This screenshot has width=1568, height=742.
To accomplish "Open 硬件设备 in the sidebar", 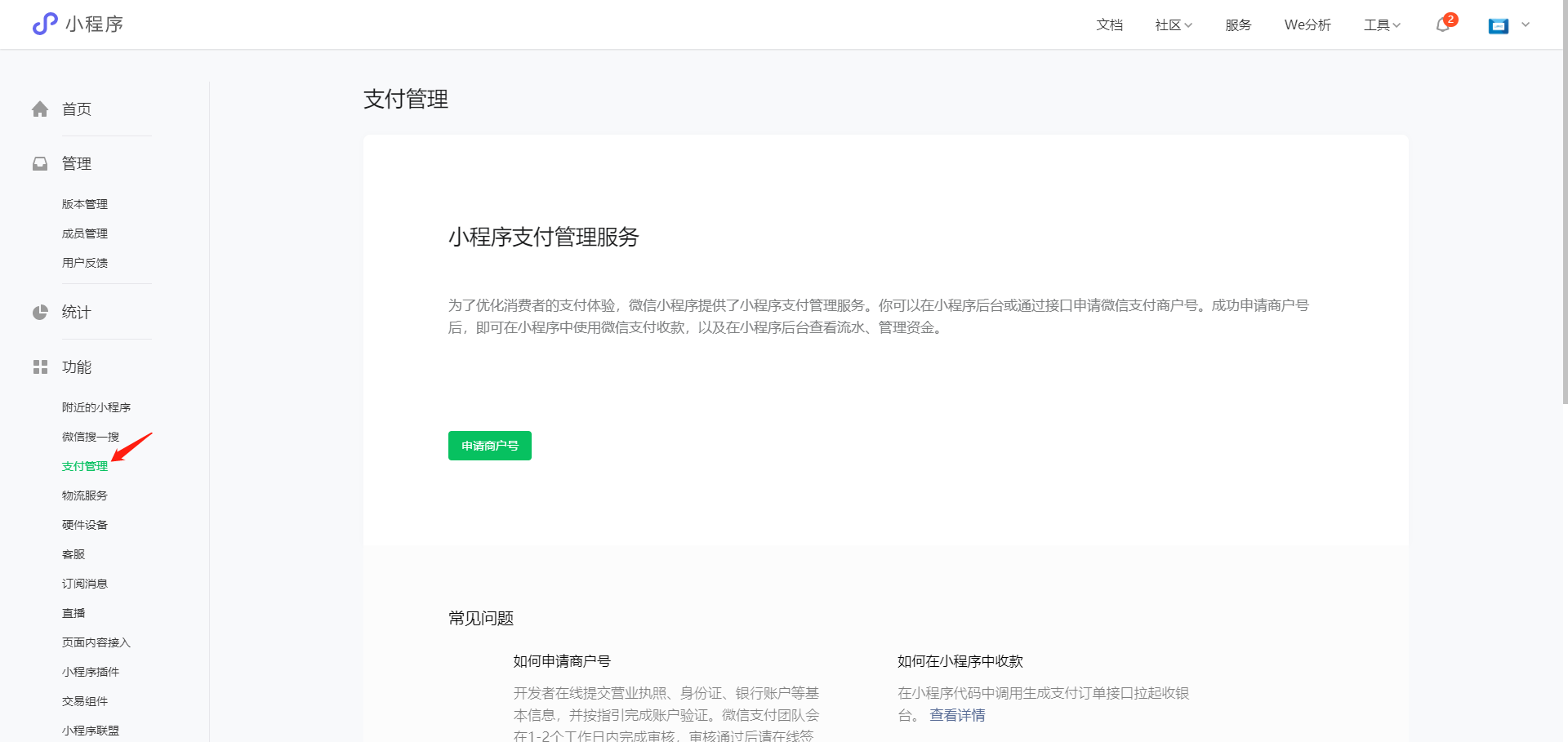I will [x=85, y=525].
